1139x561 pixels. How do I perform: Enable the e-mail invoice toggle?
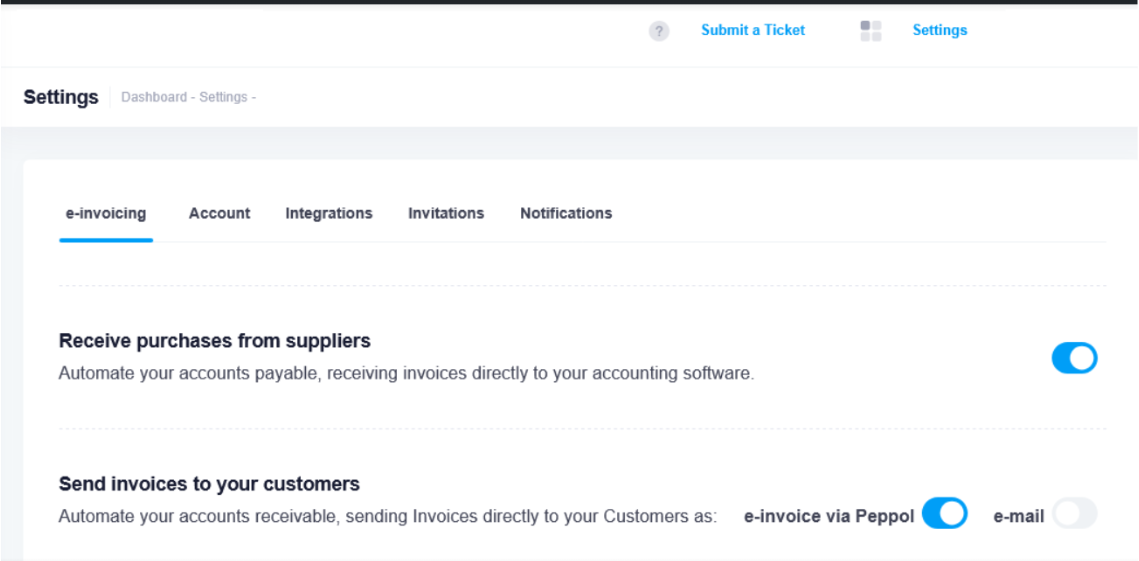(1074, 514)
